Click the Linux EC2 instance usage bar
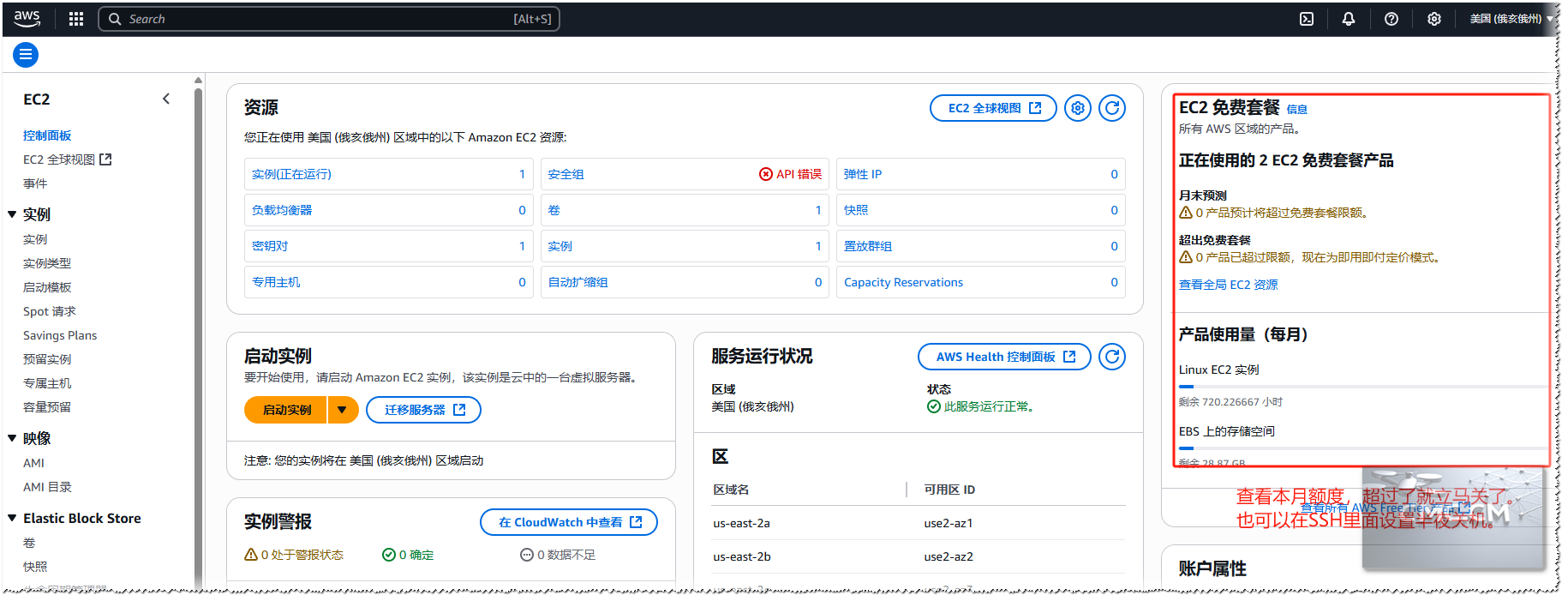1568x601 pixels. (1363, 387)
